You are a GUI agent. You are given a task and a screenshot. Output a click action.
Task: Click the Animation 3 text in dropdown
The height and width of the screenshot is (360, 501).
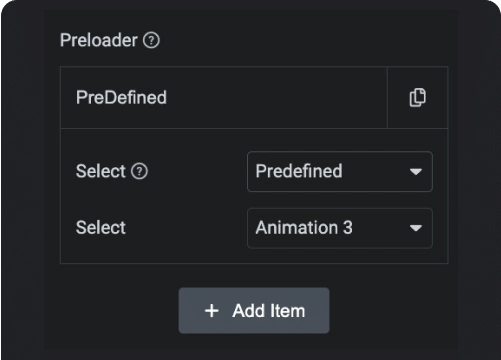pyautogui.click(x=304, y=228)
